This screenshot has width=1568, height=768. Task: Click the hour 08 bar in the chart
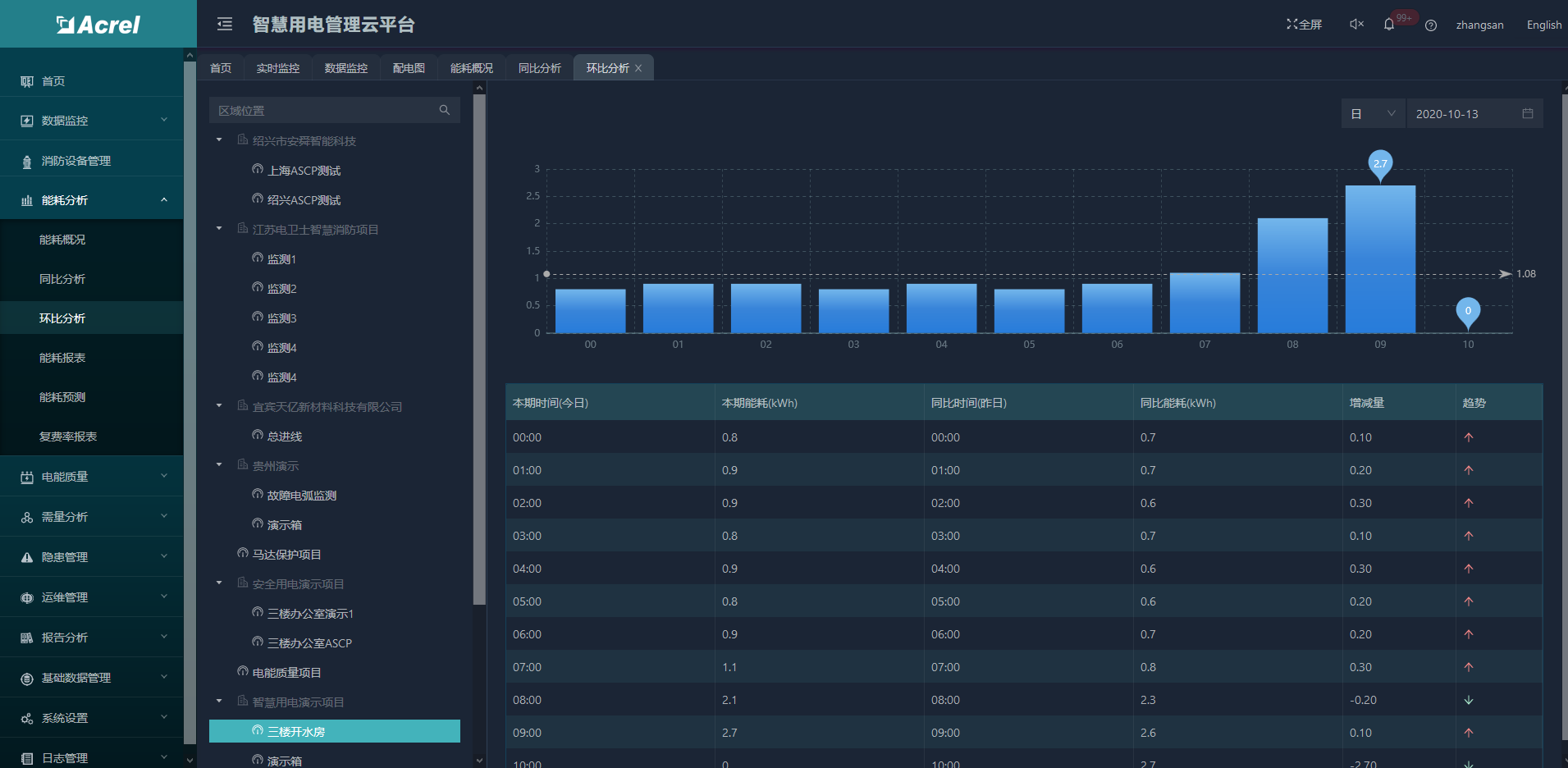click(1292, 276)
